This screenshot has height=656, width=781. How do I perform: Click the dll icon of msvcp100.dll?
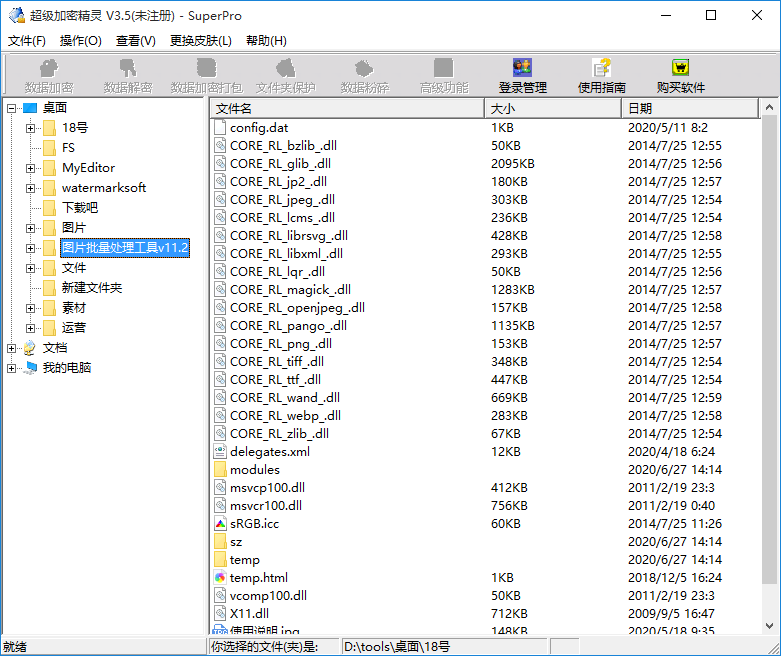click(220, 487)
